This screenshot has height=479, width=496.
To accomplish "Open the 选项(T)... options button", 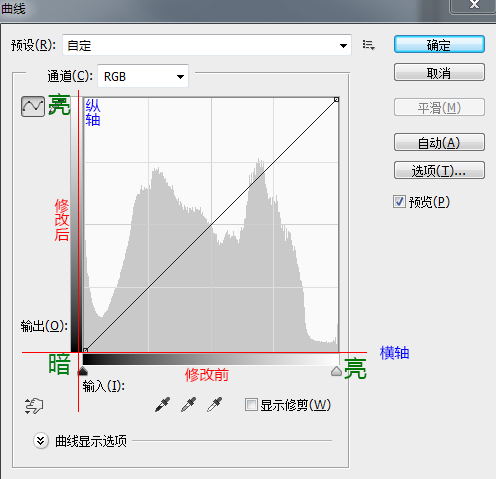I will click(439, 171).
